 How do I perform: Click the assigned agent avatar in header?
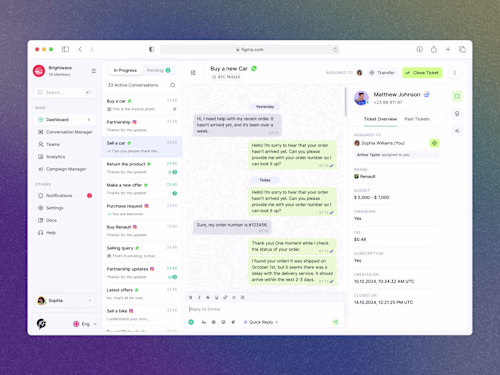coord(359,73)
